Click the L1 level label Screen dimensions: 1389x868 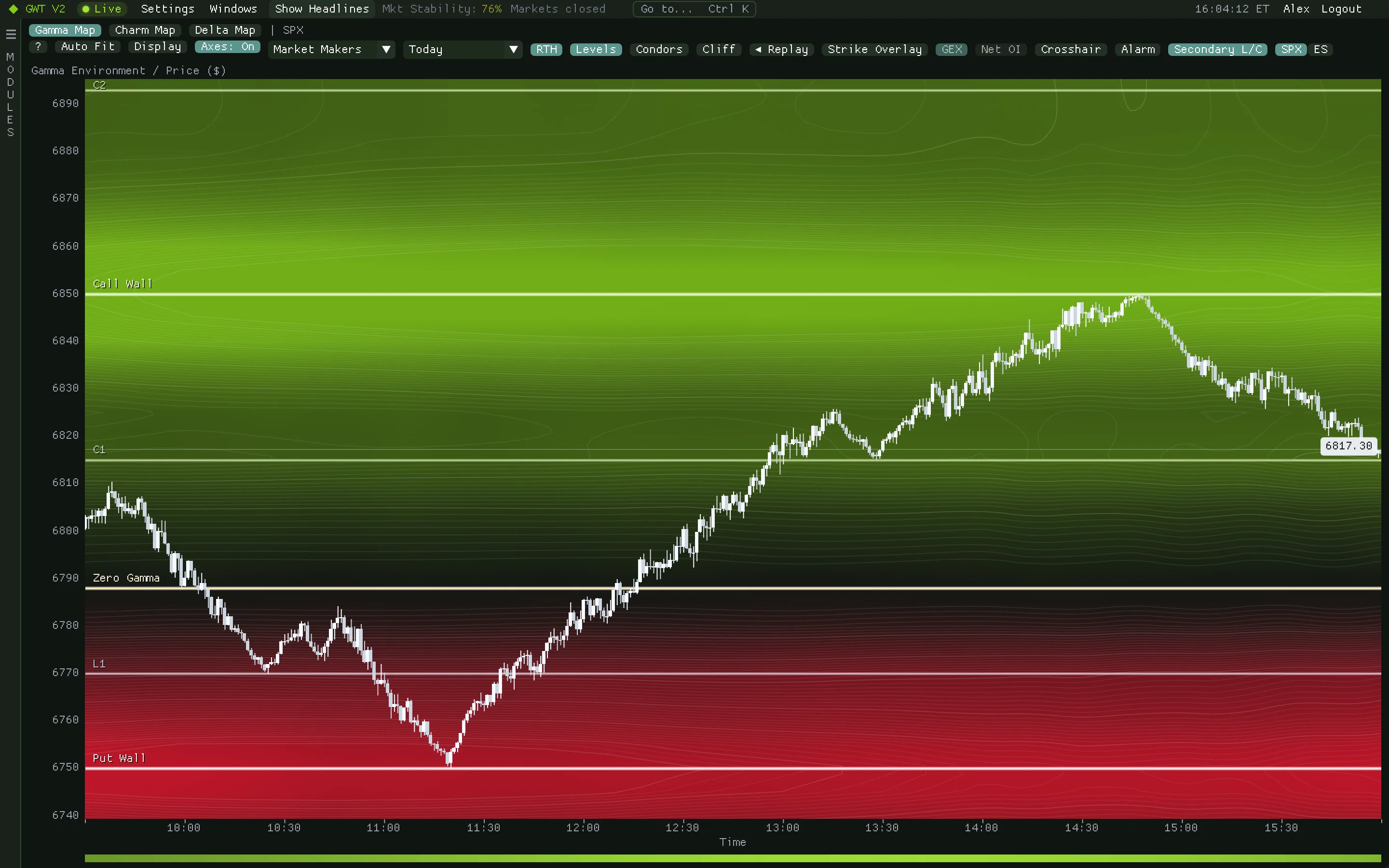99,664
